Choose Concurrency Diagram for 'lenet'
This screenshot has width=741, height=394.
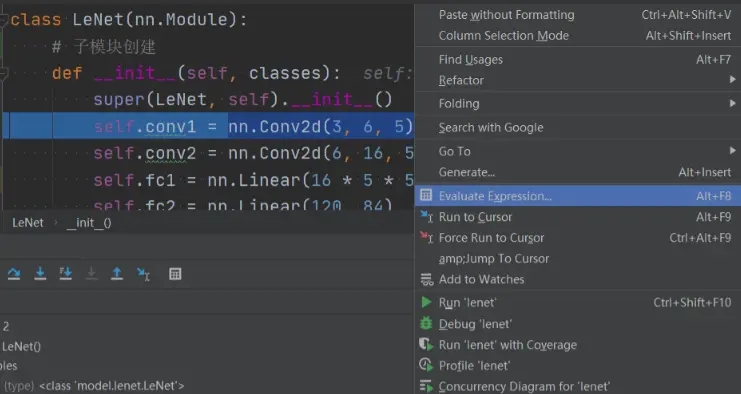point(577,386)
